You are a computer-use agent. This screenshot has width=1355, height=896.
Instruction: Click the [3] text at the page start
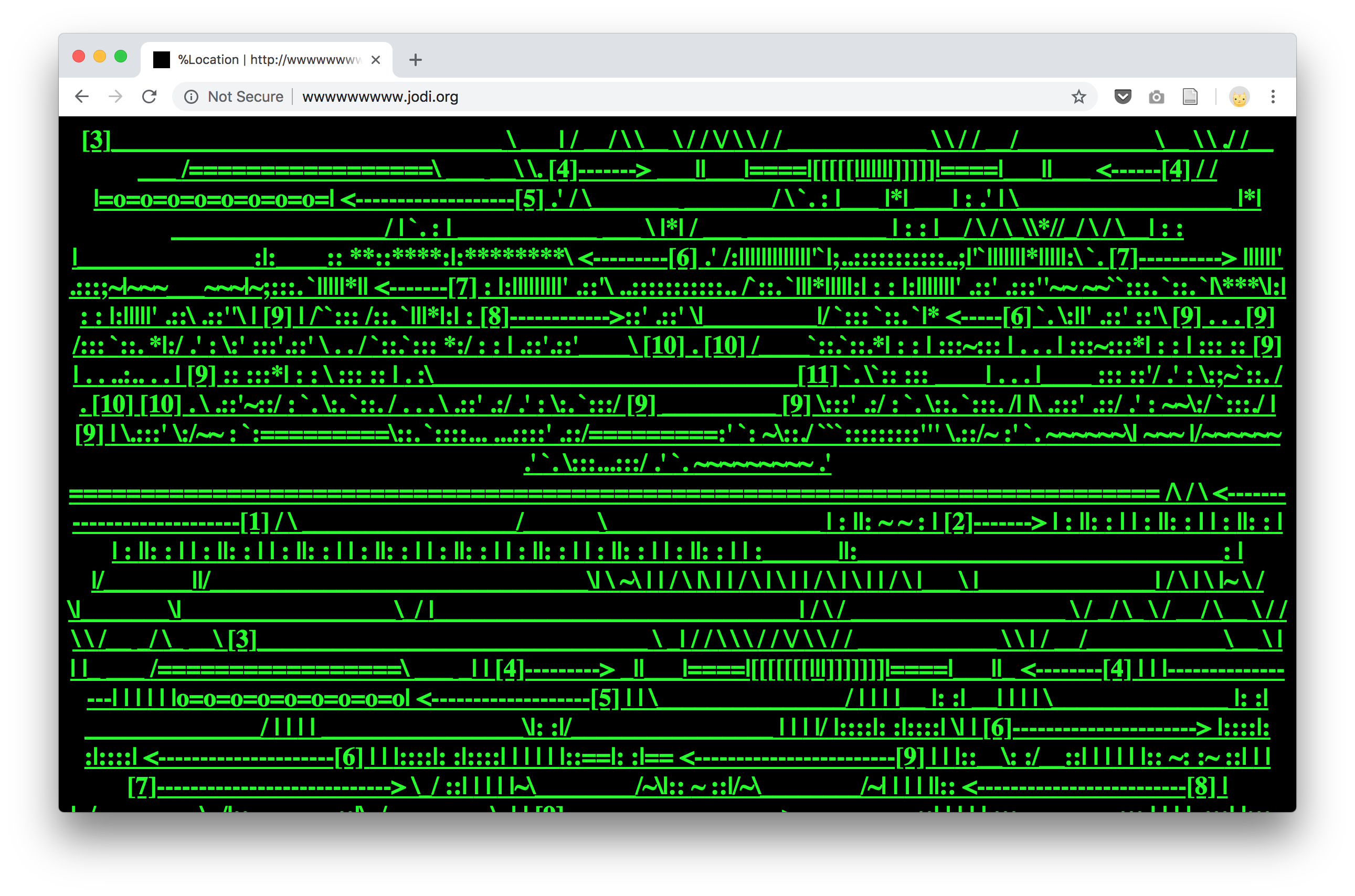96,140
